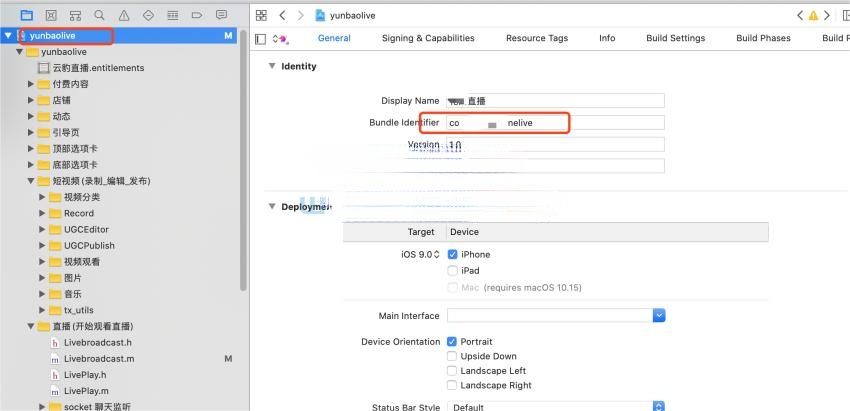Open the Main Interface dropdown

(659, 316)
